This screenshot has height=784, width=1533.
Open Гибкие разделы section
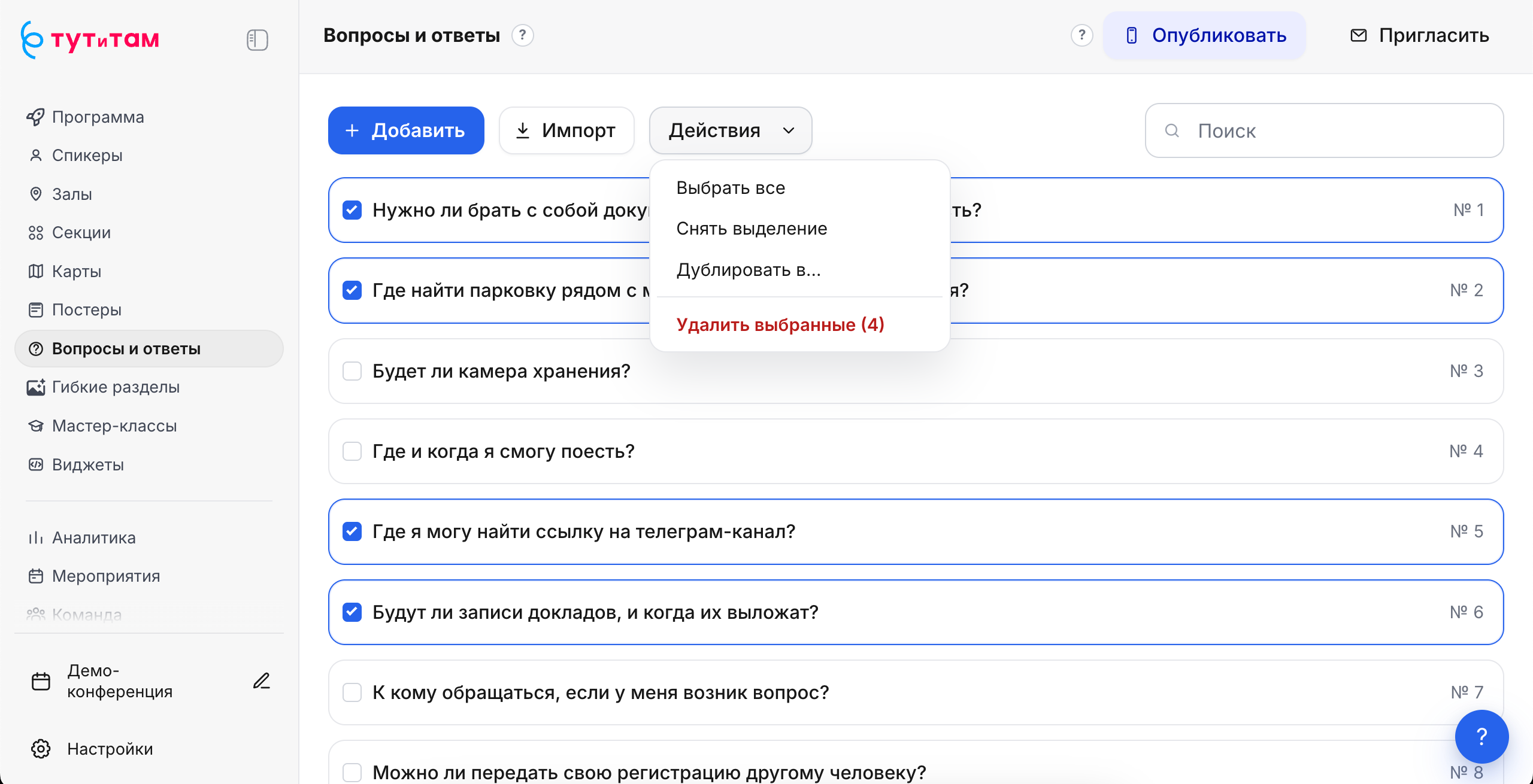149,387
